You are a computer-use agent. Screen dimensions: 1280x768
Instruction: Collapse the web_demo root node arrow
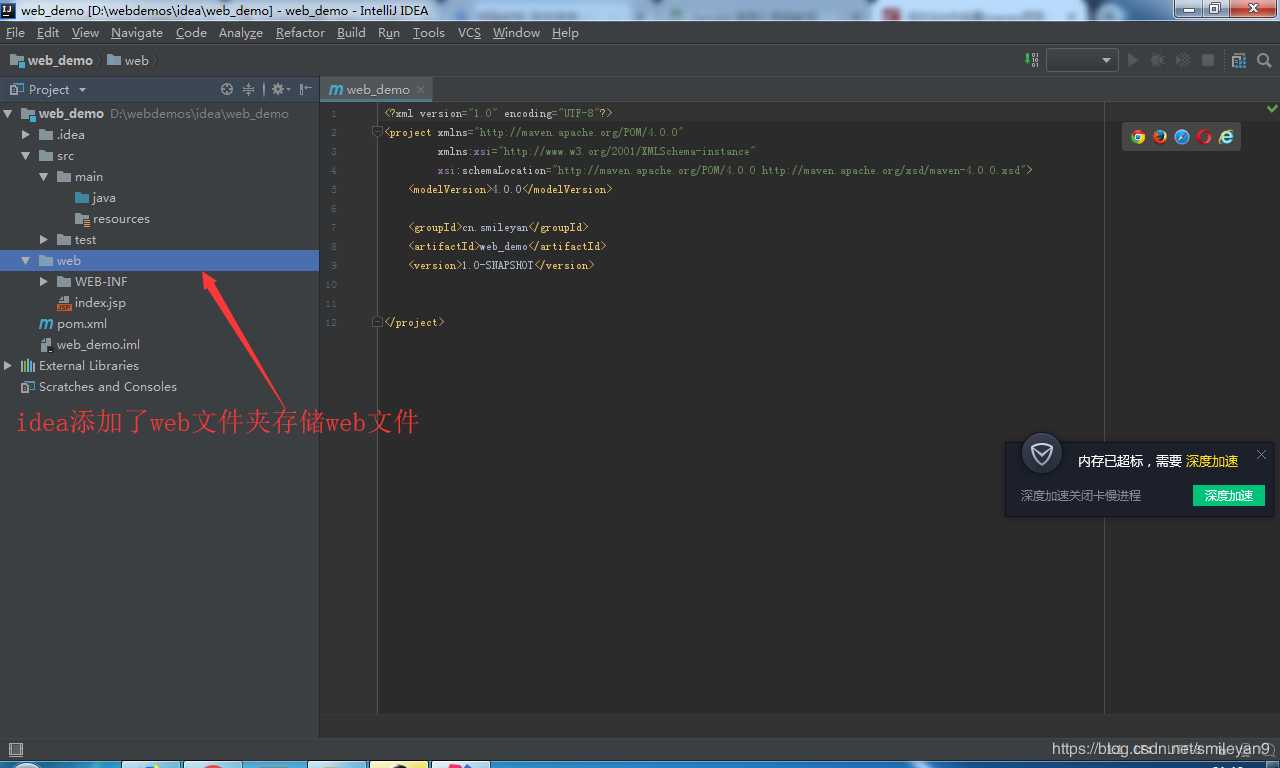[x=8, y=114]
